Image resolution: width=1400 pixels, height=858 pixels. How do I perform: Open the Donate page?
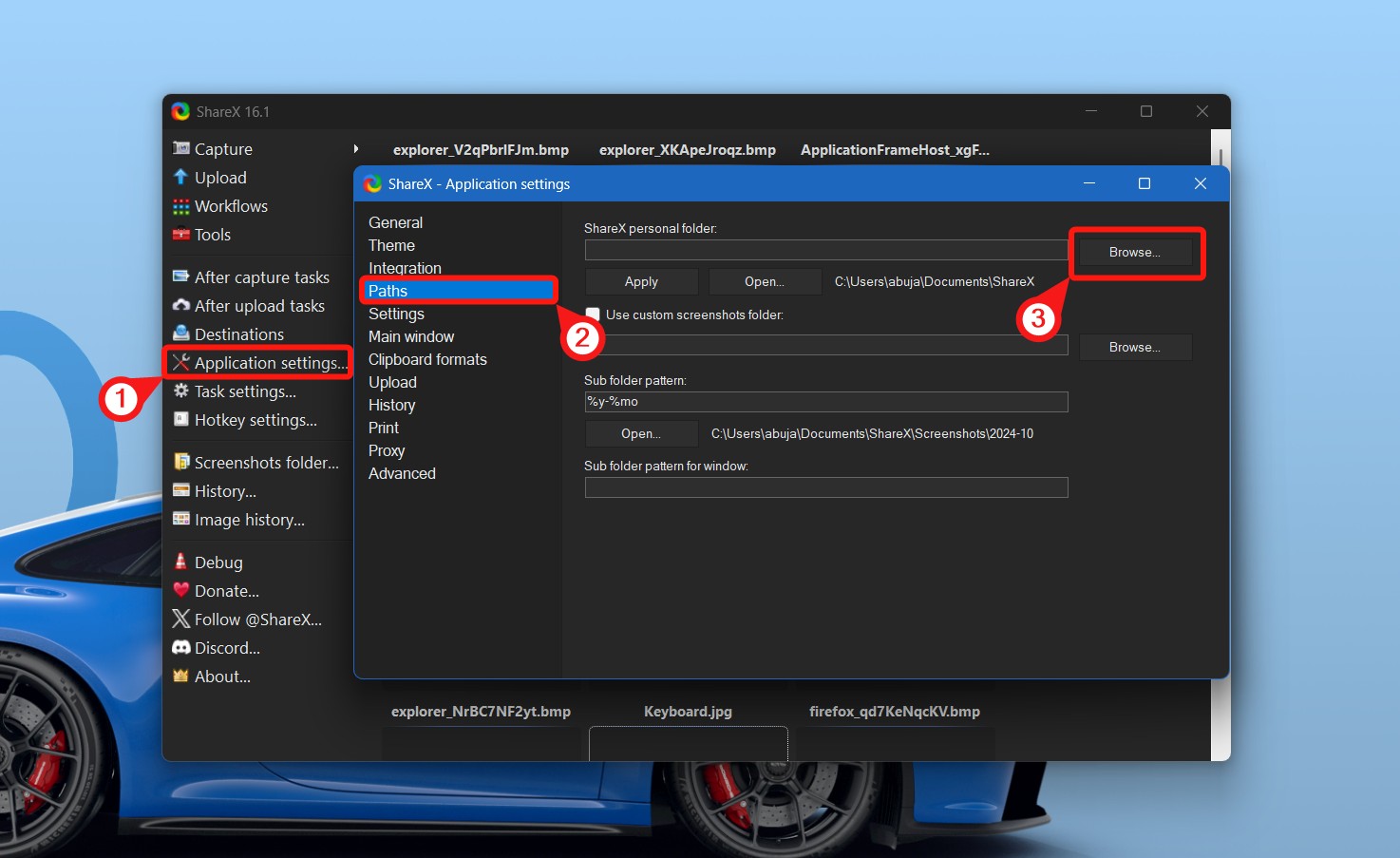pyautogui.click(x=225, y=590)
